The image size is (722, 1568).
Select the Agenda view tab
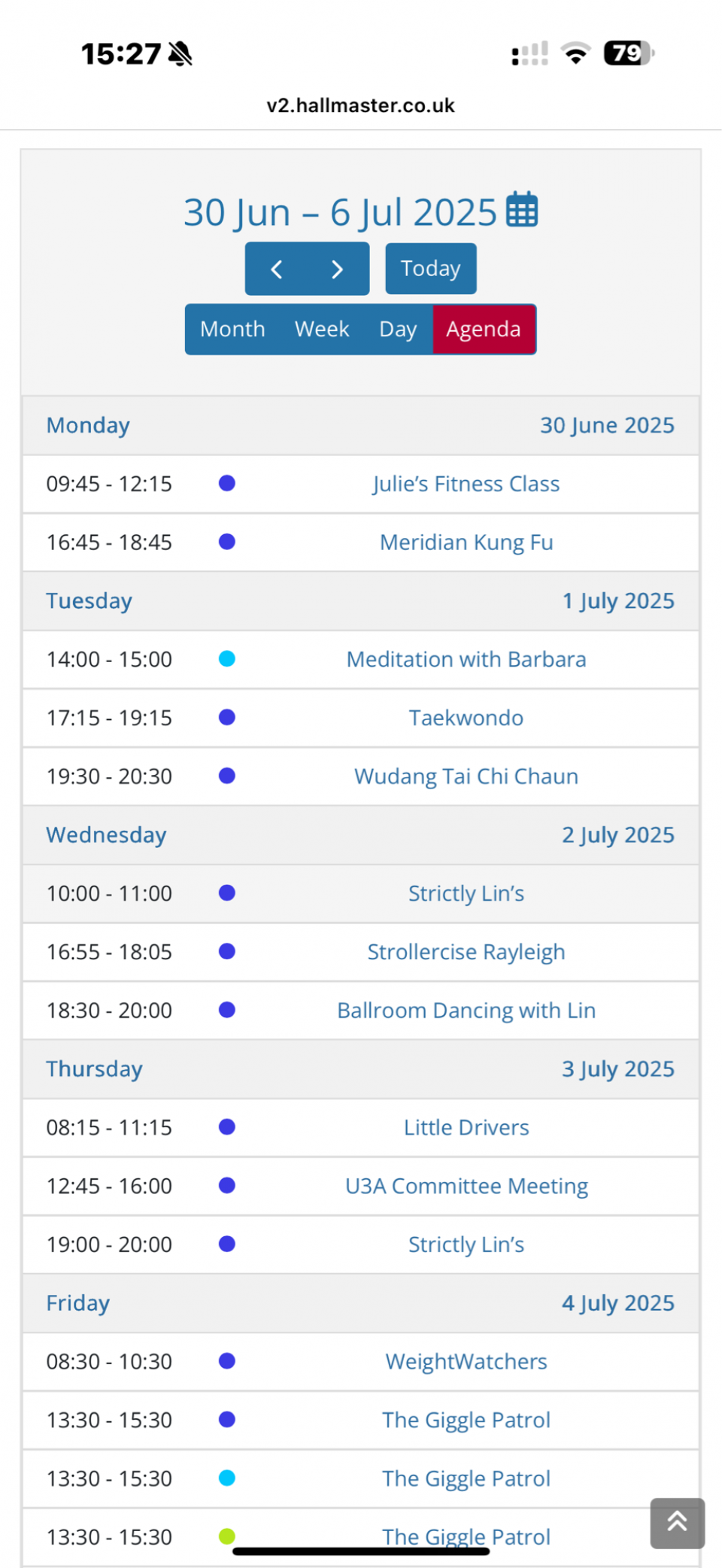point(484,329)
